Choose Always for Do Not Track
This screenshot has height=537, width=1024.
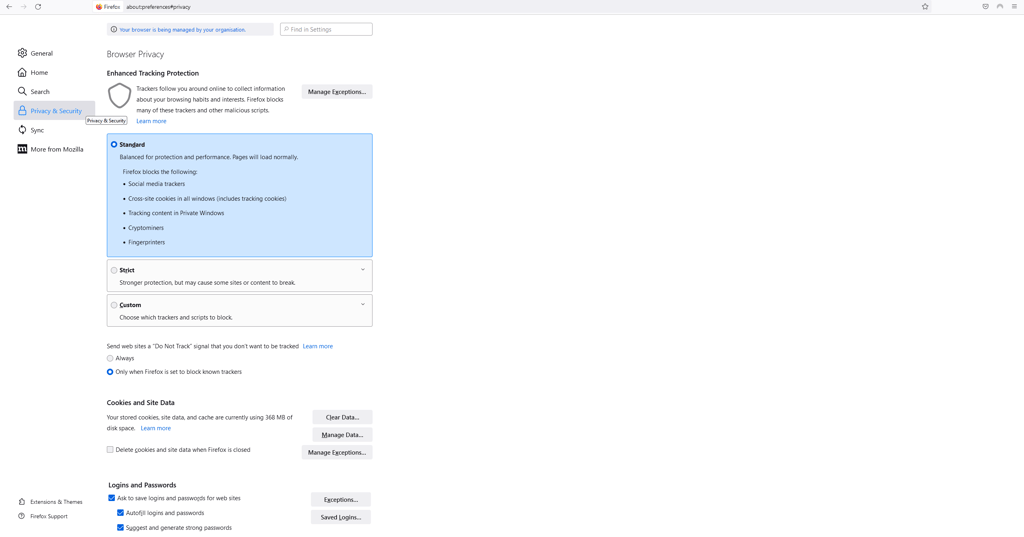coord(110,358)
